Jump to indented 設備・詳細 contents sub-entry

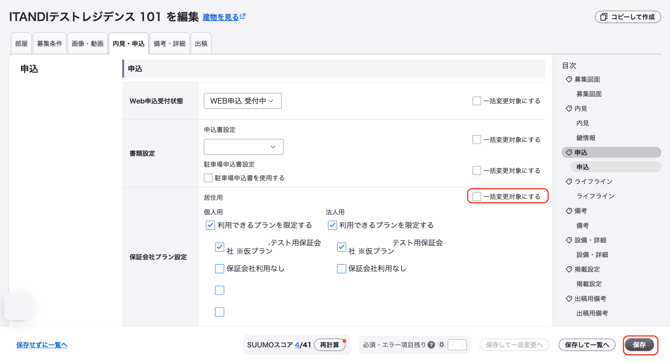click(592, 255)
